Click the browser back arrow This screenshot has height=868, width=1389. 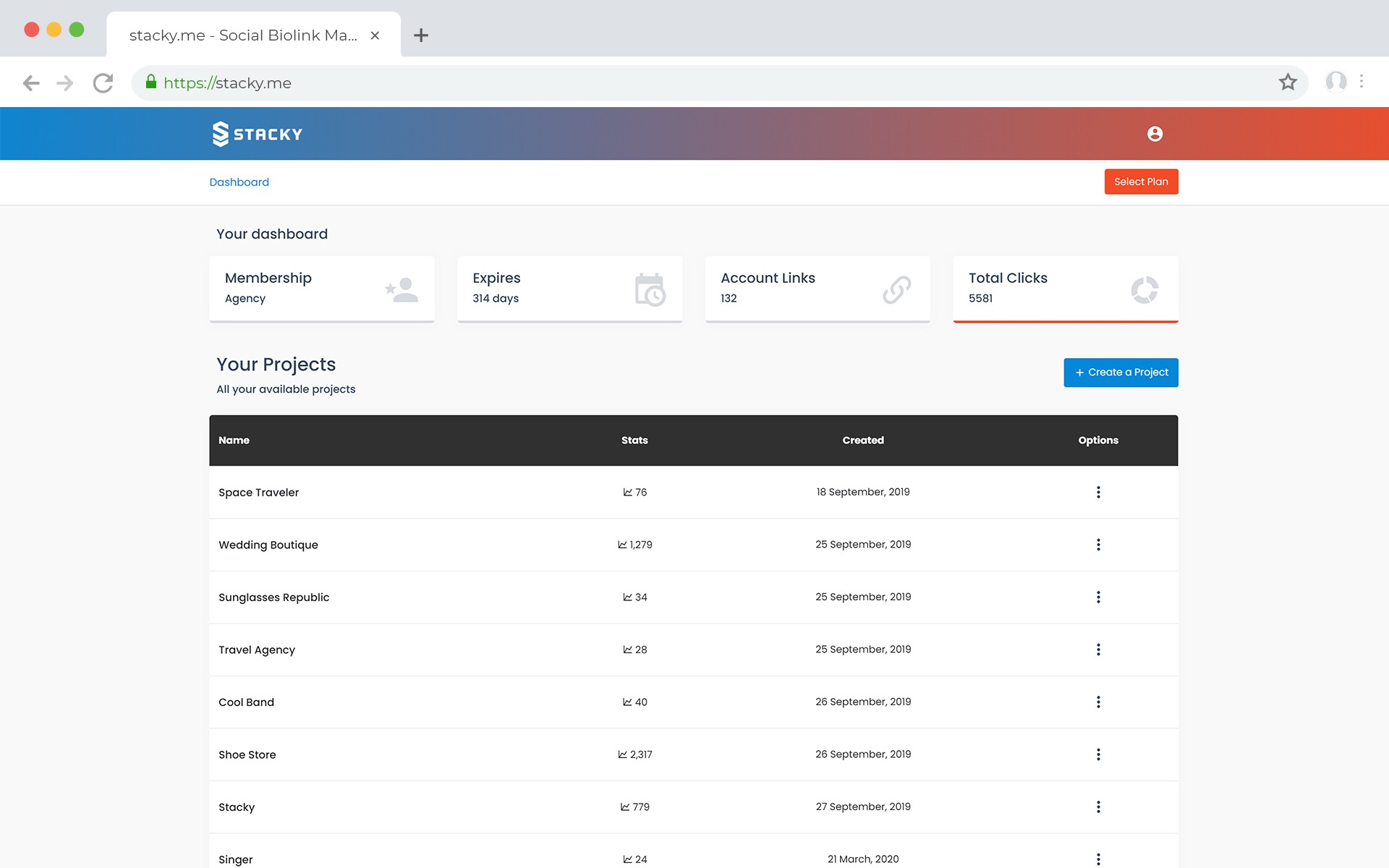coord(31,83)
